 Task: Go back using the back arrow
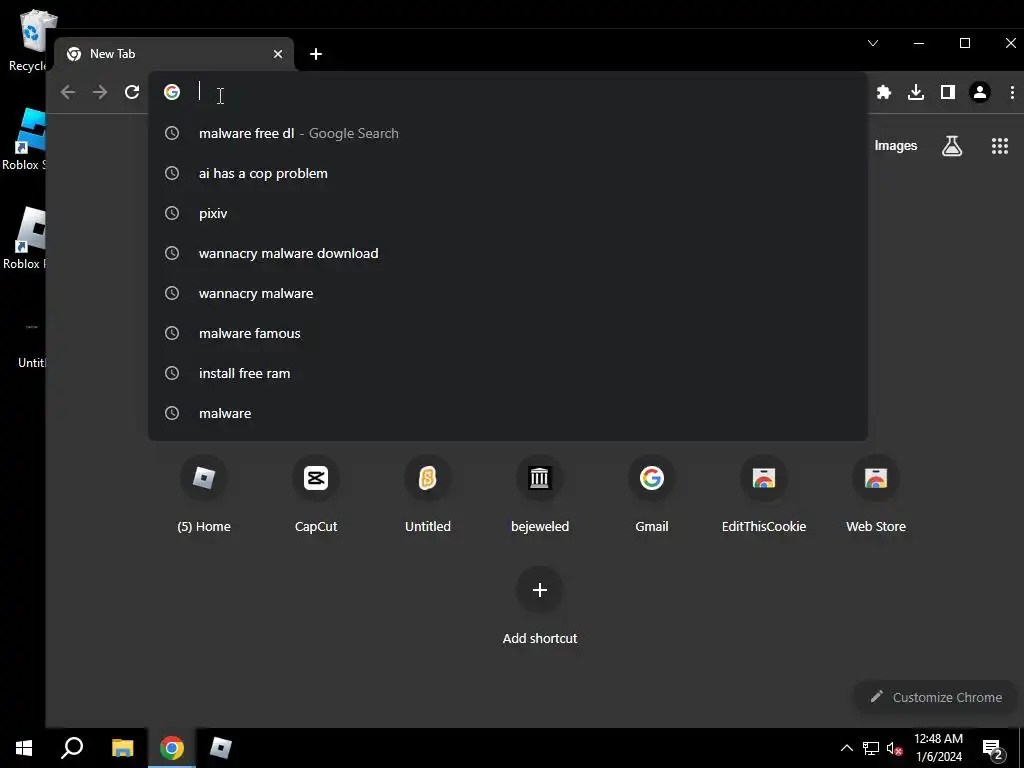pos(68,92)
